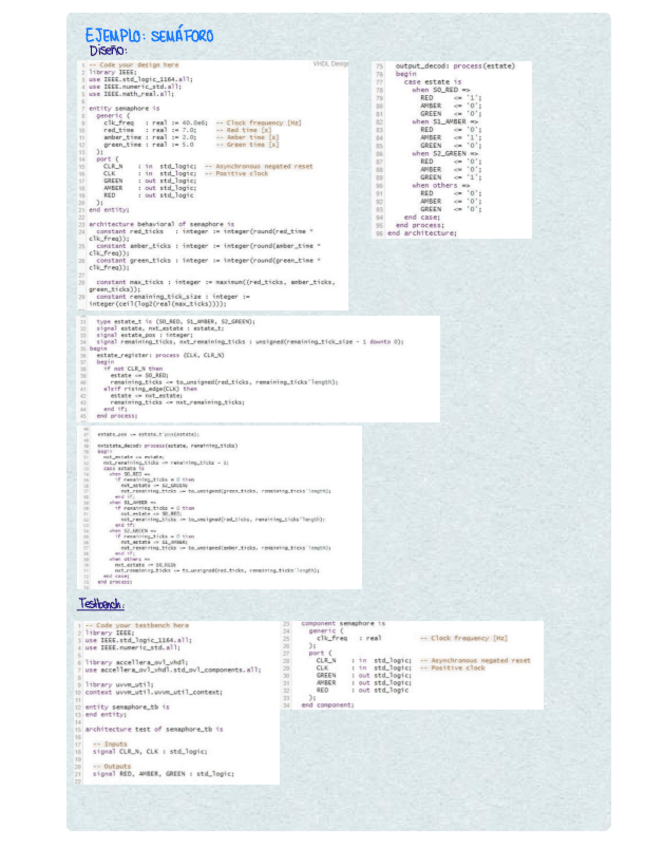Click the 'VHDL Design' label in the code panel

click(x=330, y=64)
